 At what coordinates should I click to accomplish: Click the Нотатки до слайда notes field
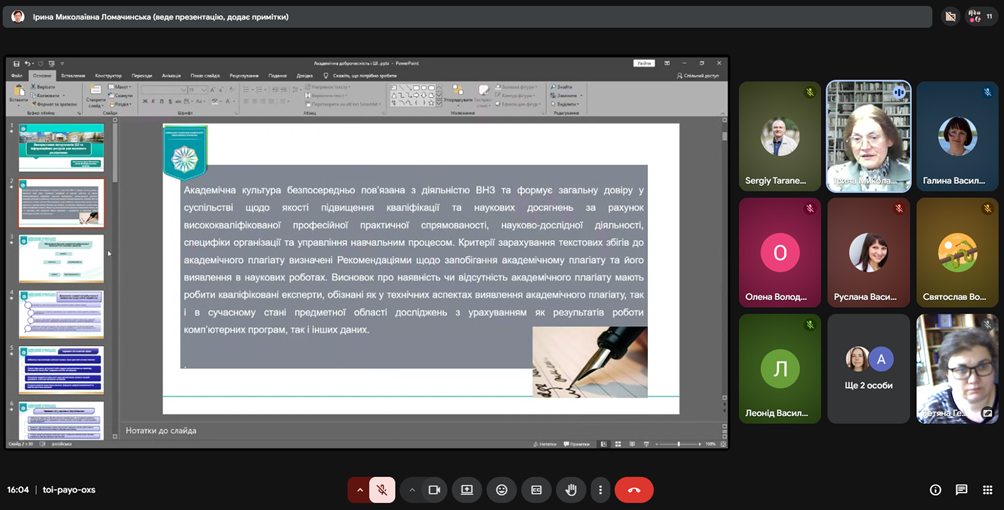point(400,430)
